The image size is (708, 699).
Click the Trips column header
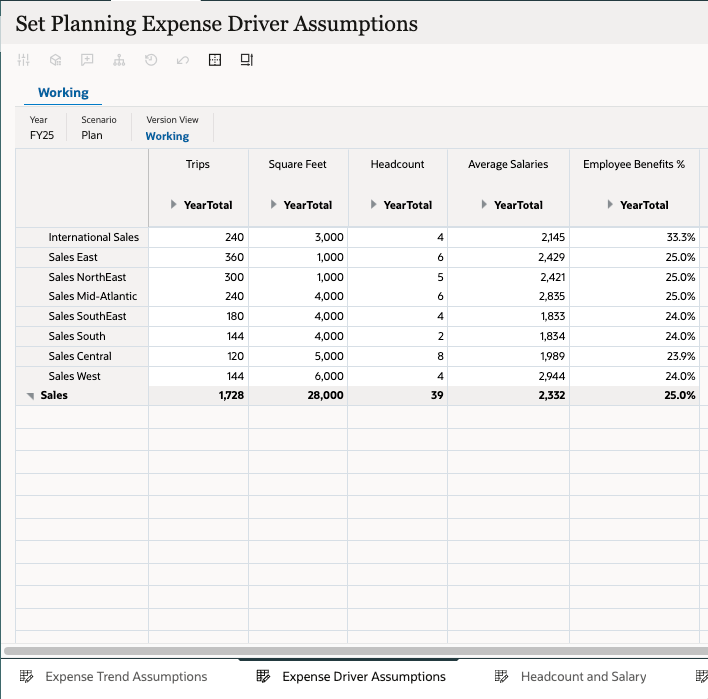point(198,164)
